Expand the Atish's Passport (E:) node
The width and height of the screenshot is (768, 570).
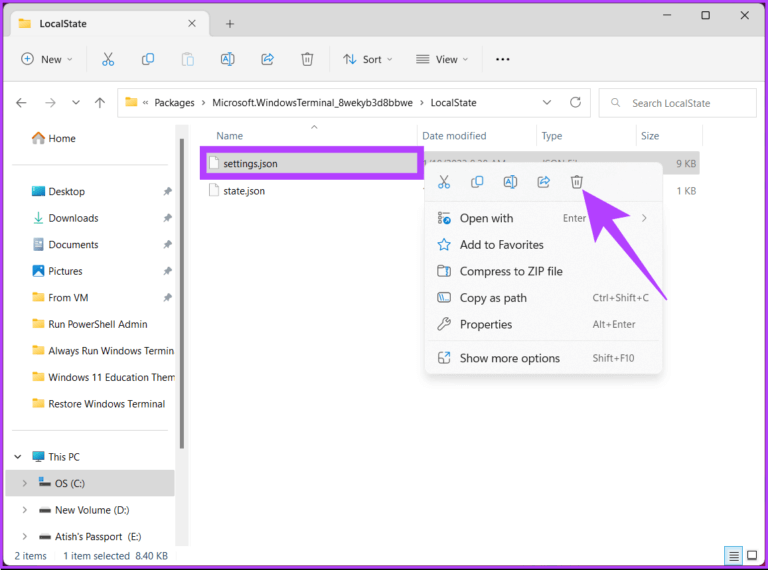24,537
